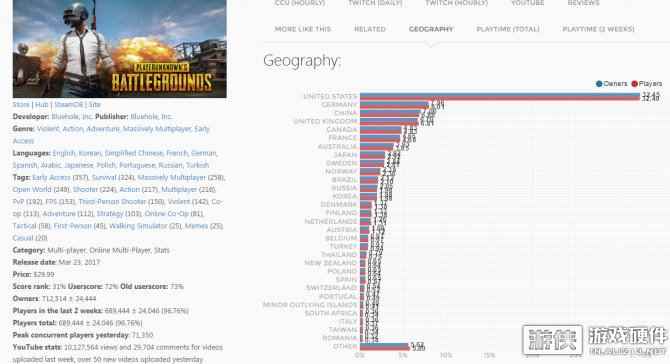This screenshot has height=364, width=670.
Task: Click the Battlegrounds game cover image
Action: tap(120, 49)
